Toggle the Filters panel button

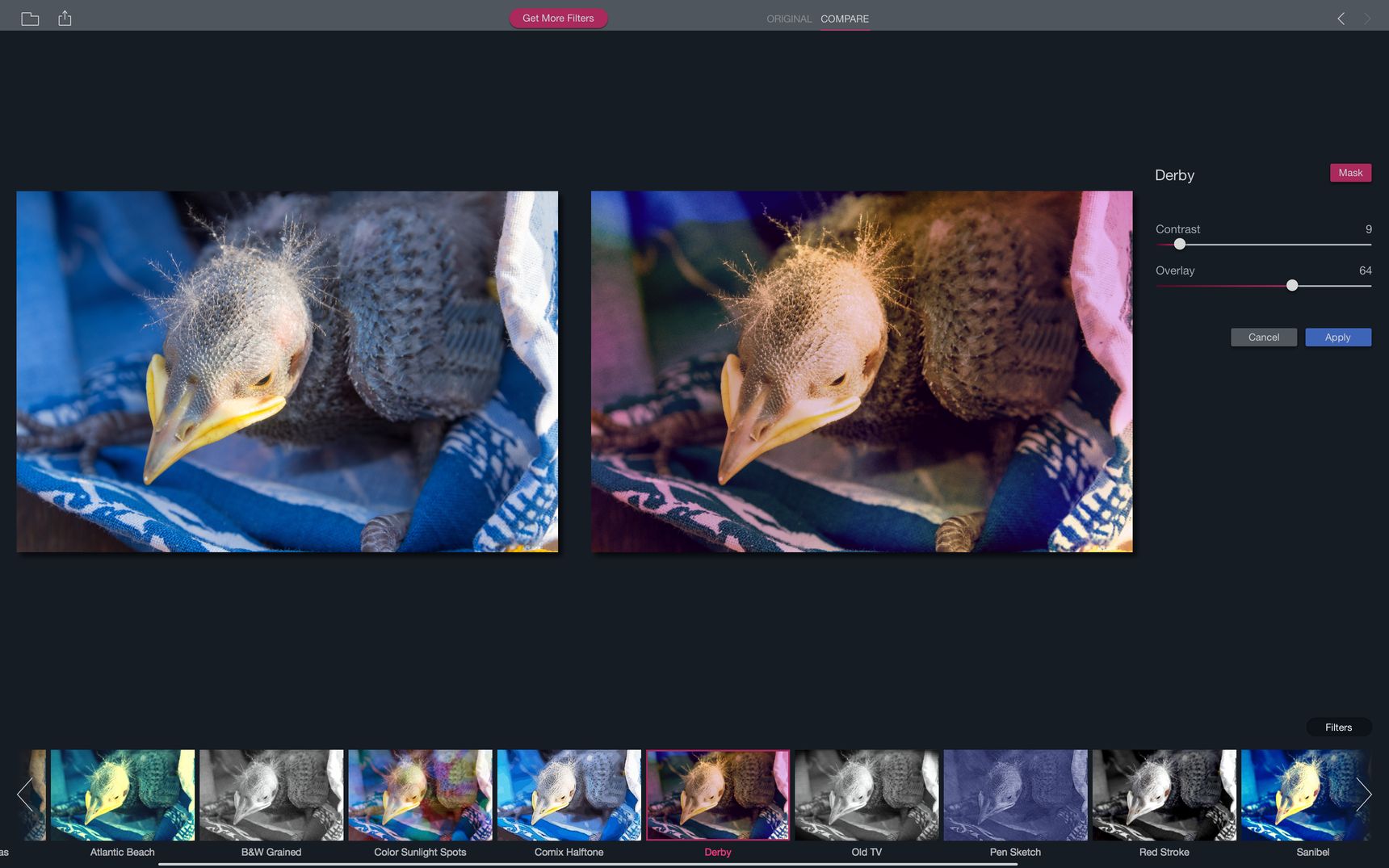[1338, 728]
